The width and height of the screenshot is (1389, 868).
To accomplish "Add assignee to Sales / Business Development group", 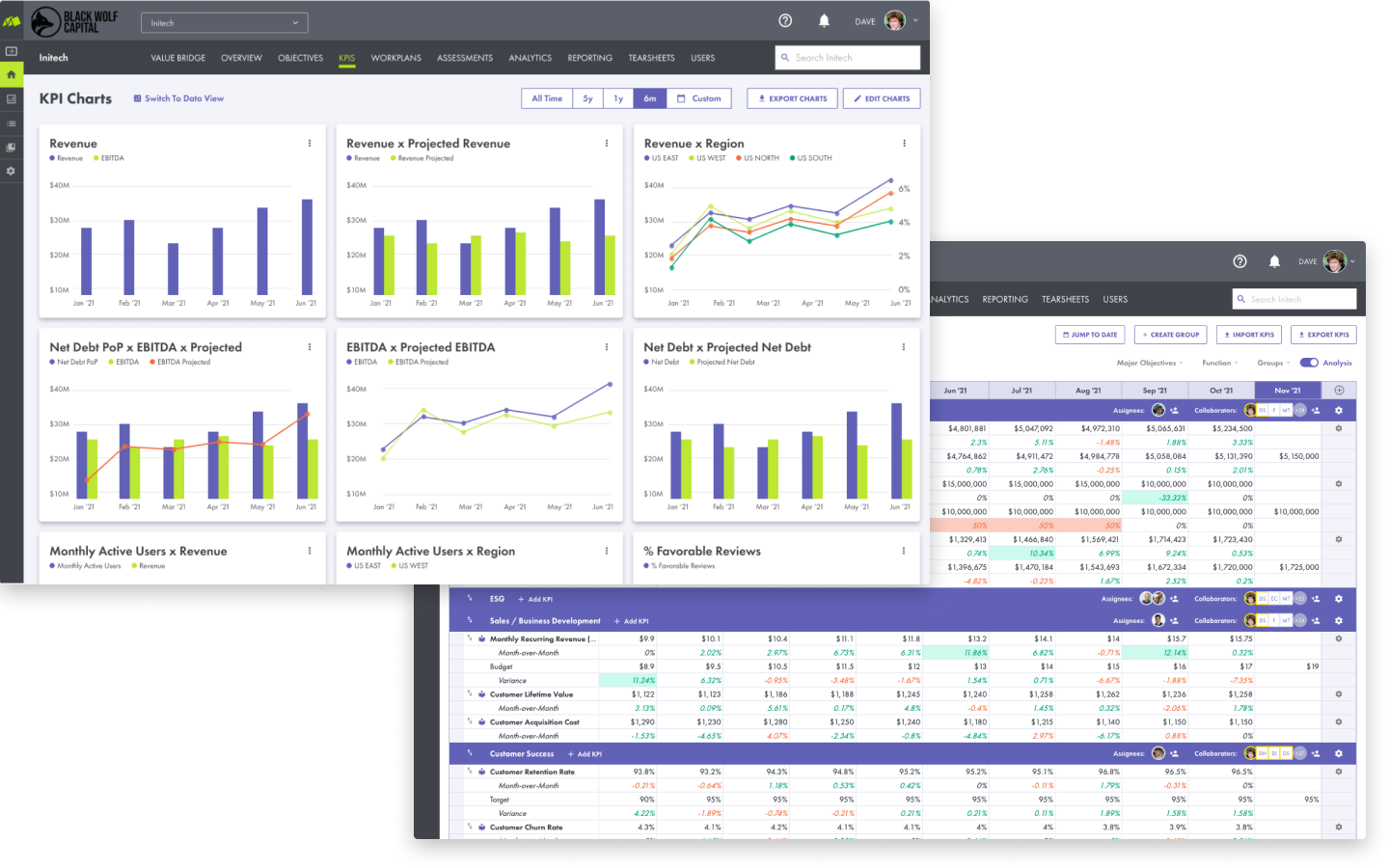I will [1174, 621].
